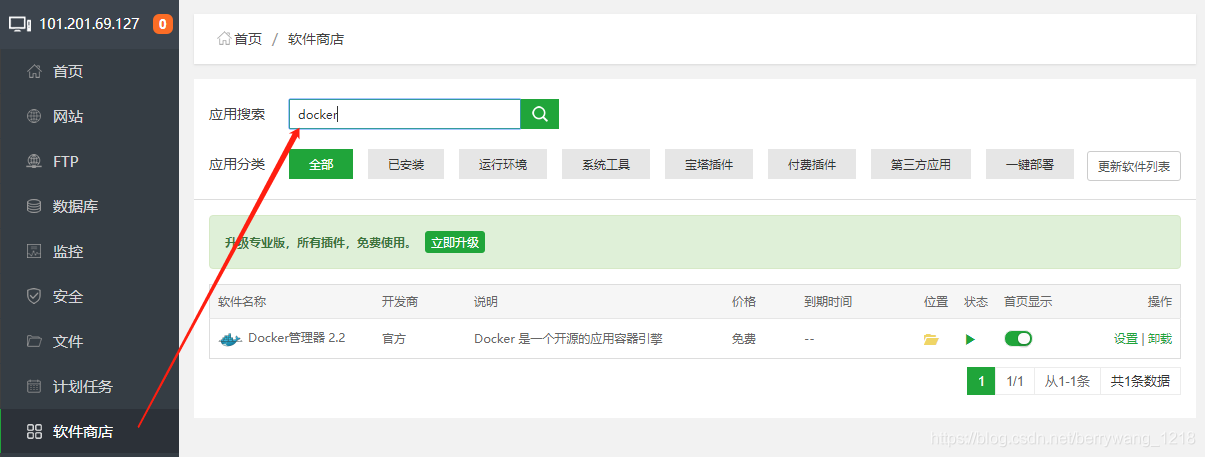Open 设置 for Docker管理器
The width and height of the screenshot is (1205, 457).
coord(1126,339)
